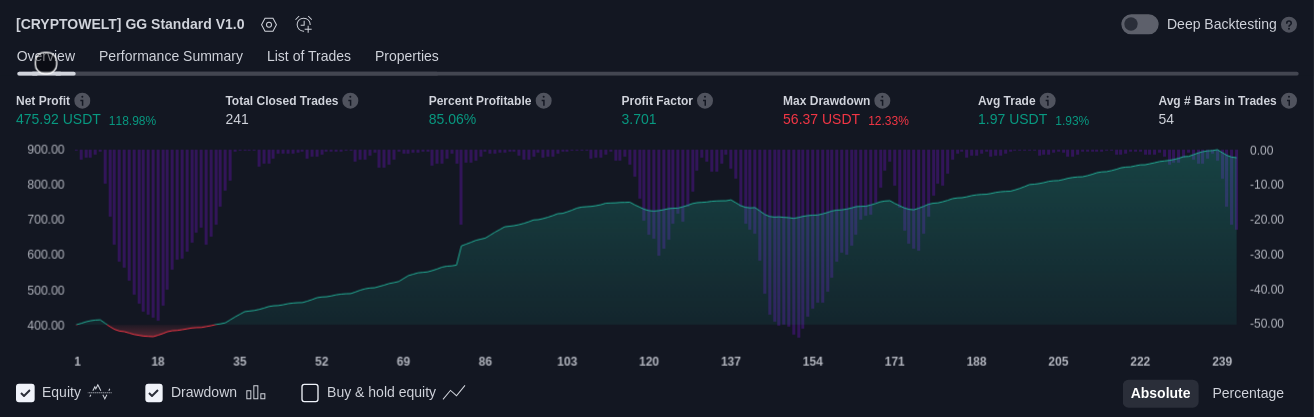Screen dimensions: 1314x417
Task: Click info icon next to Avg Trade
Action: (1047, 101)
